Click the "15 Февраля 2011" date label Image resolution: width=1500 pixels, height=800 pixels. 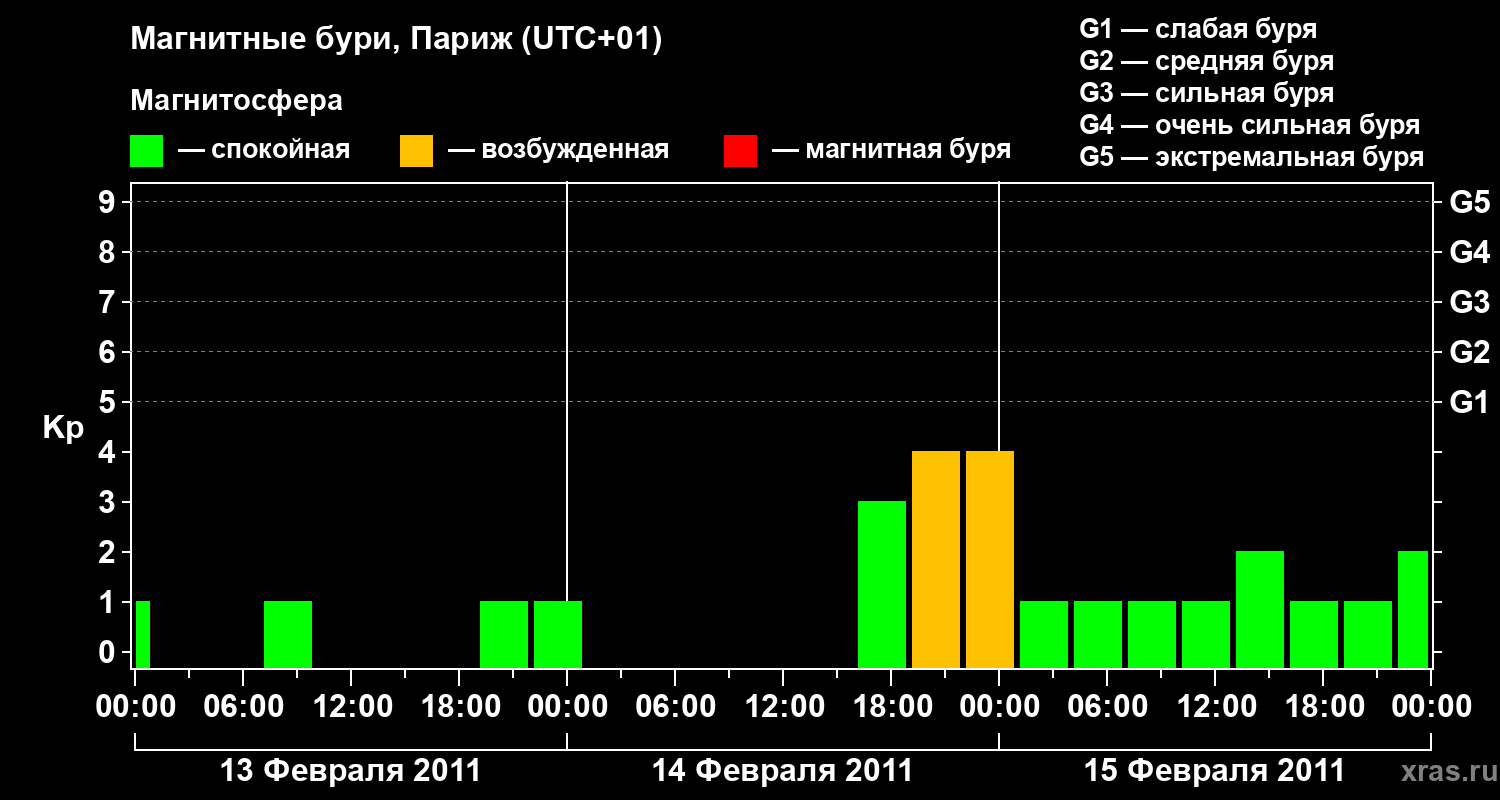pyautogui.click(x=1215, y=771)
